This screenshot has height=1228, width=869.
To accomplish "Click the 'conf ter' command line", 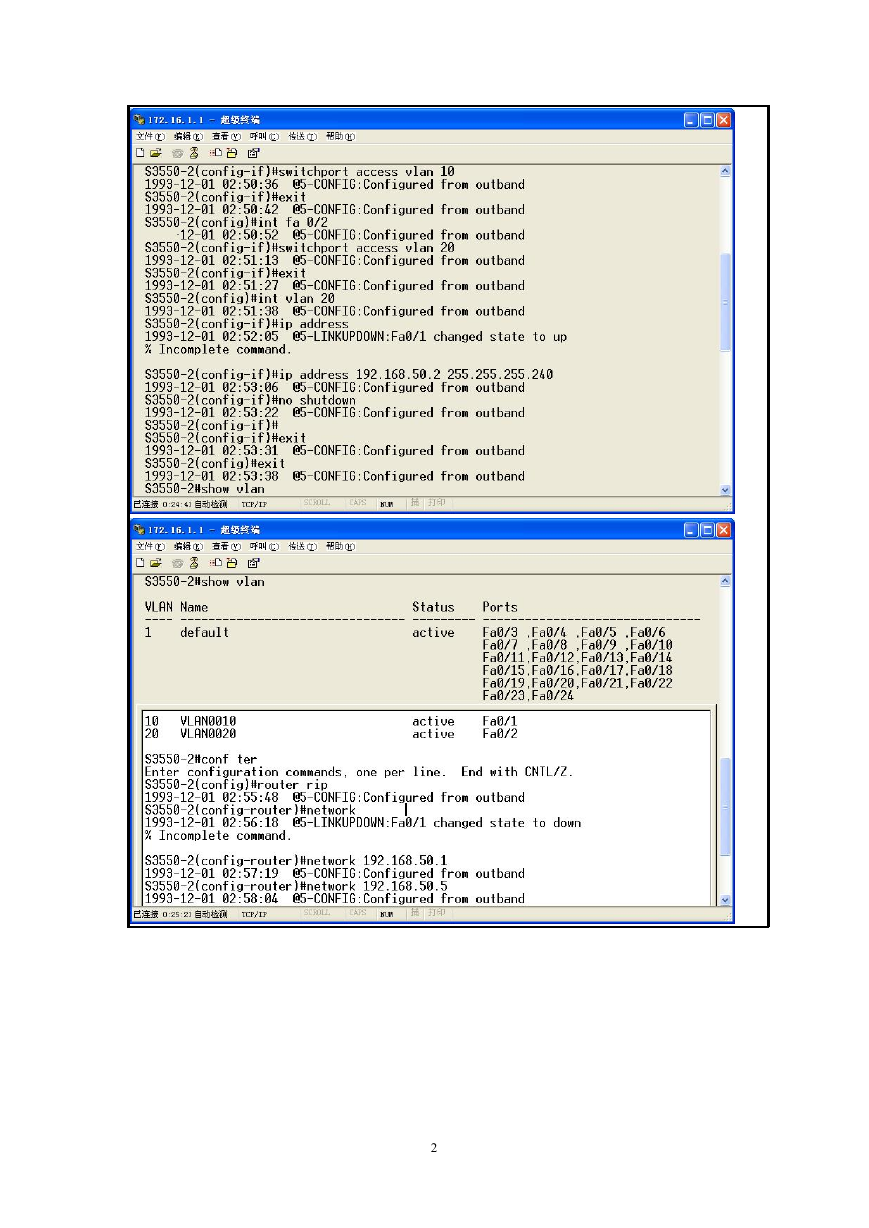I will [x=200, y=759].
